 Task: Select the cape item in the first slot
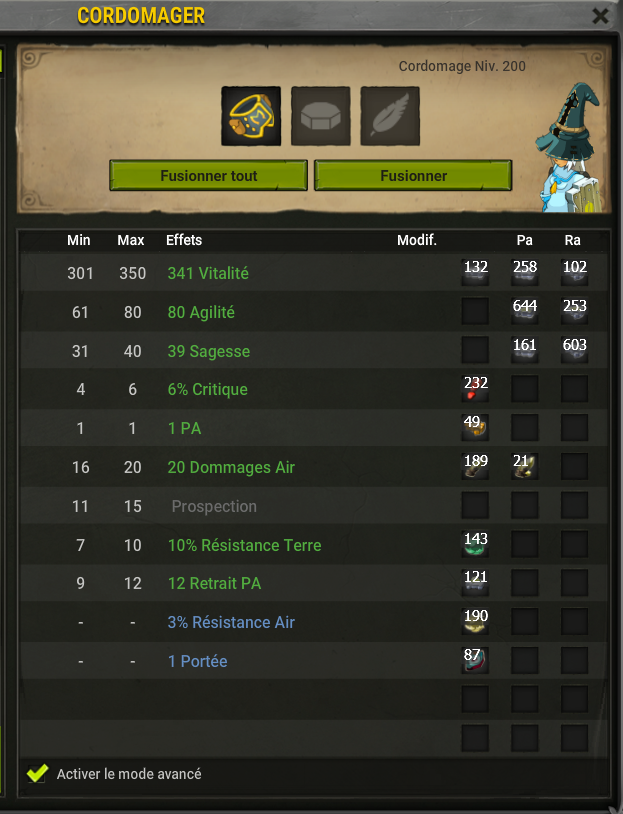click(251, 116)
